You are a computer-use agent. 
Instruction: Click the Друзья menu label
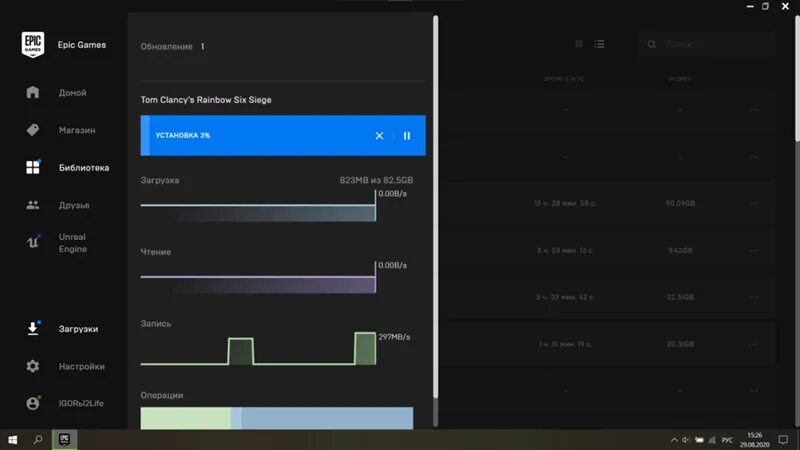click(x=74, y=205)
